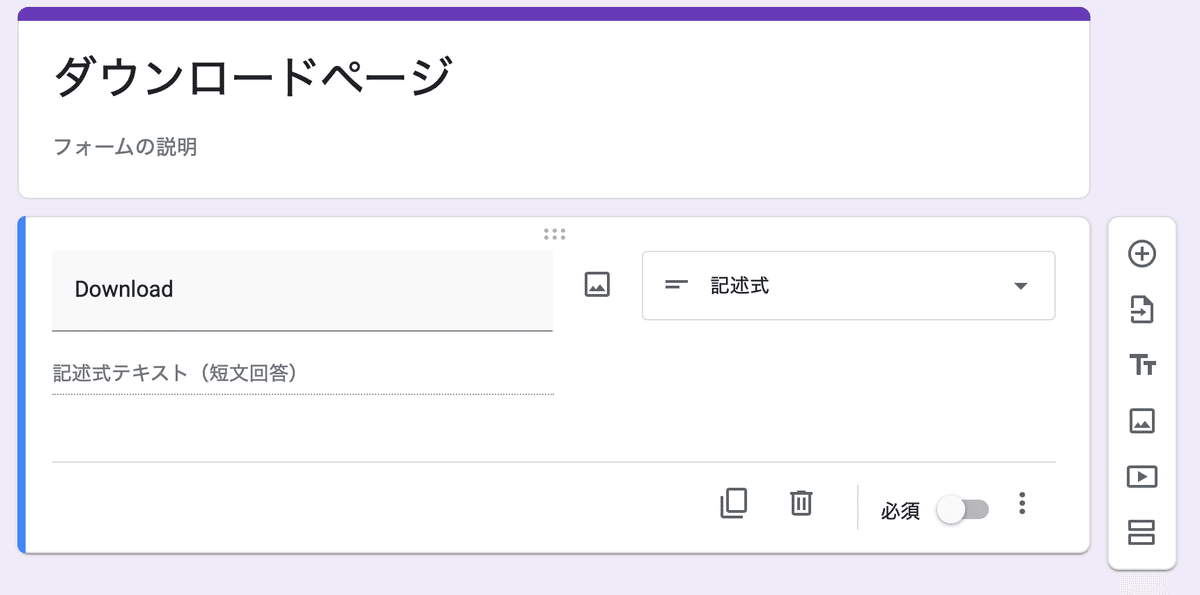Grab the question drag handle dots
Viewport: 1200px width, 595px height.
555,234
